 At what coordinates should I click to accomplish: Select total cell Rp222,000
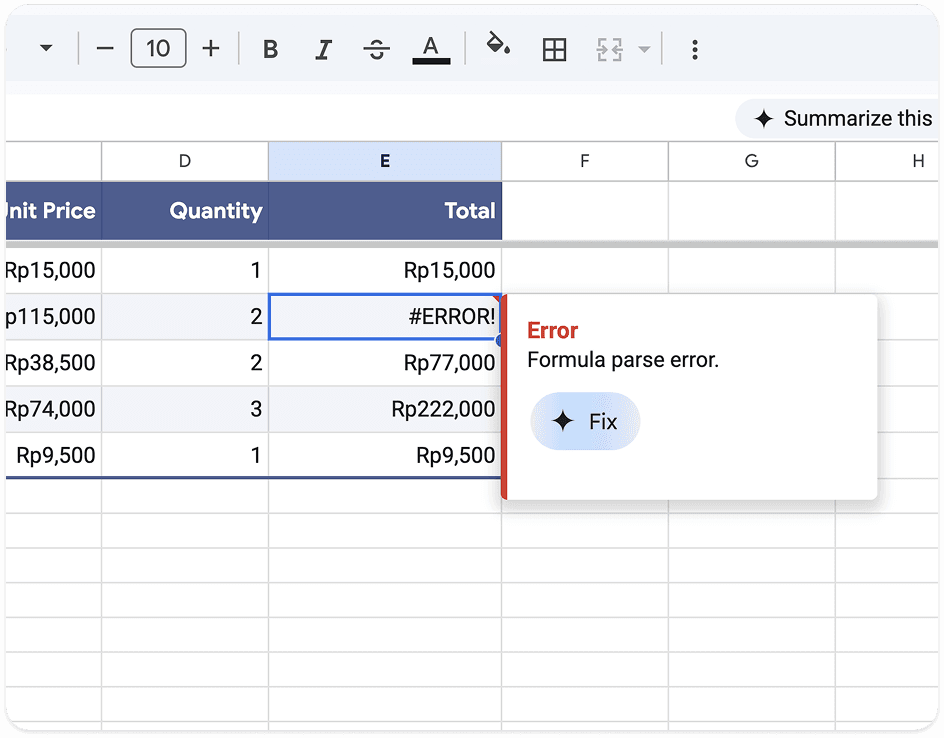[385, 409]
